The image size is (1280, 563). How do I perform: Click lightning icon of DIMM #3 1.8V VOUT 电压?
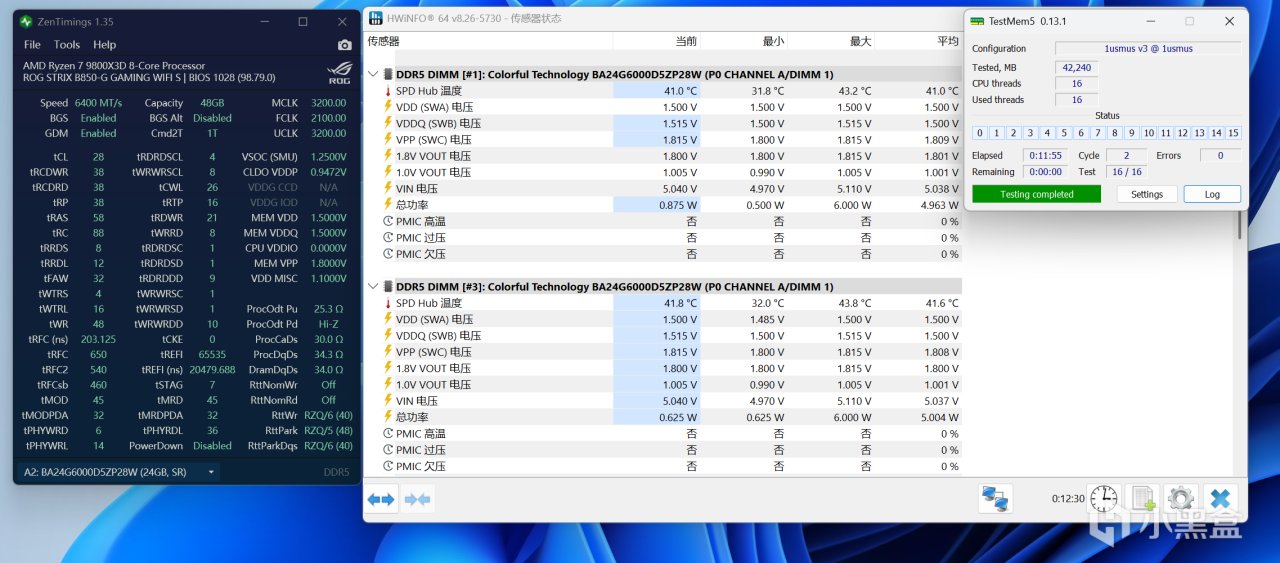388,368
